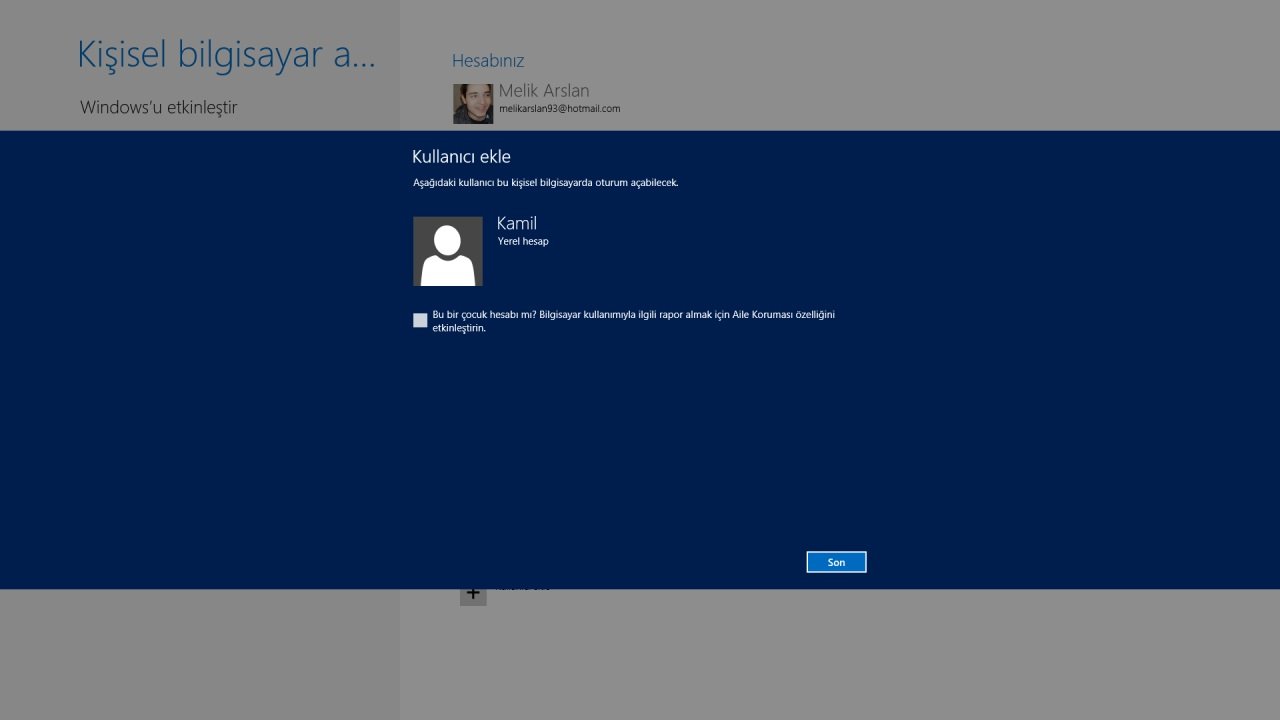Click the Kamil user name text
Screen dimensions: 1280x720
tap(517, 223)
